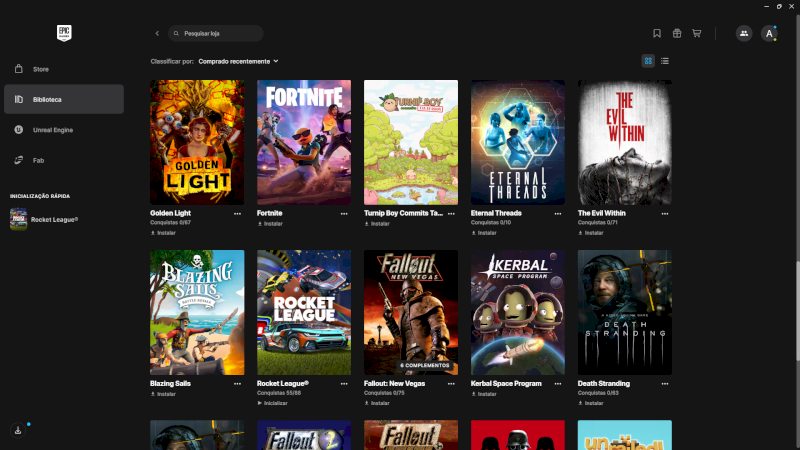Screen dimensions: 800x450
Task: Install Fallout: New Vegas
Action: (x=377, y=403)
